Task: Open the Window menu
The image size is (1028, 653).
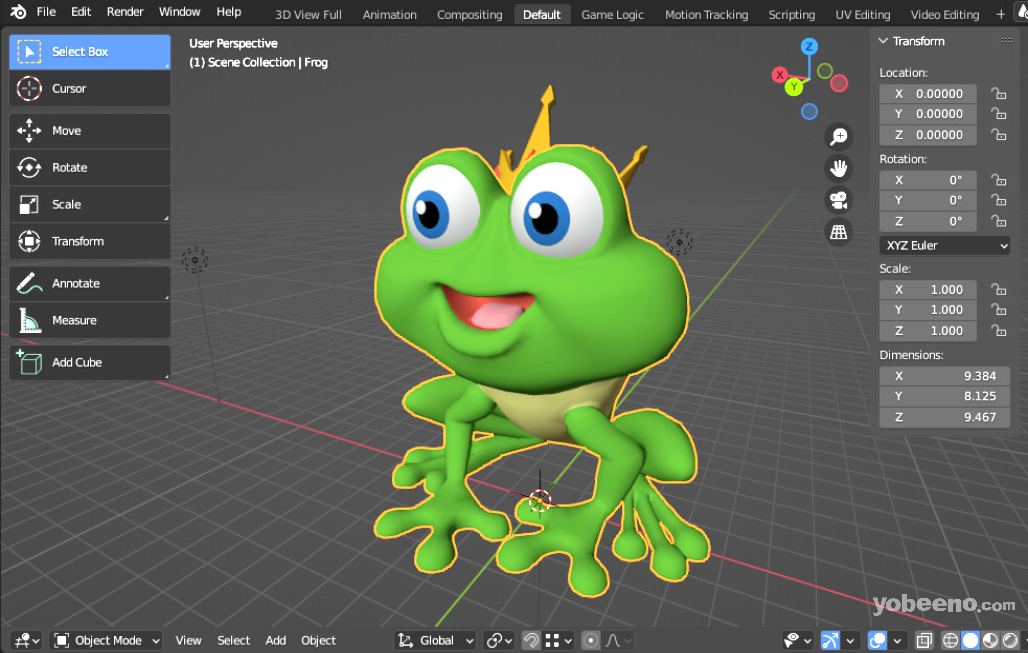Action: tap(180, 12)
